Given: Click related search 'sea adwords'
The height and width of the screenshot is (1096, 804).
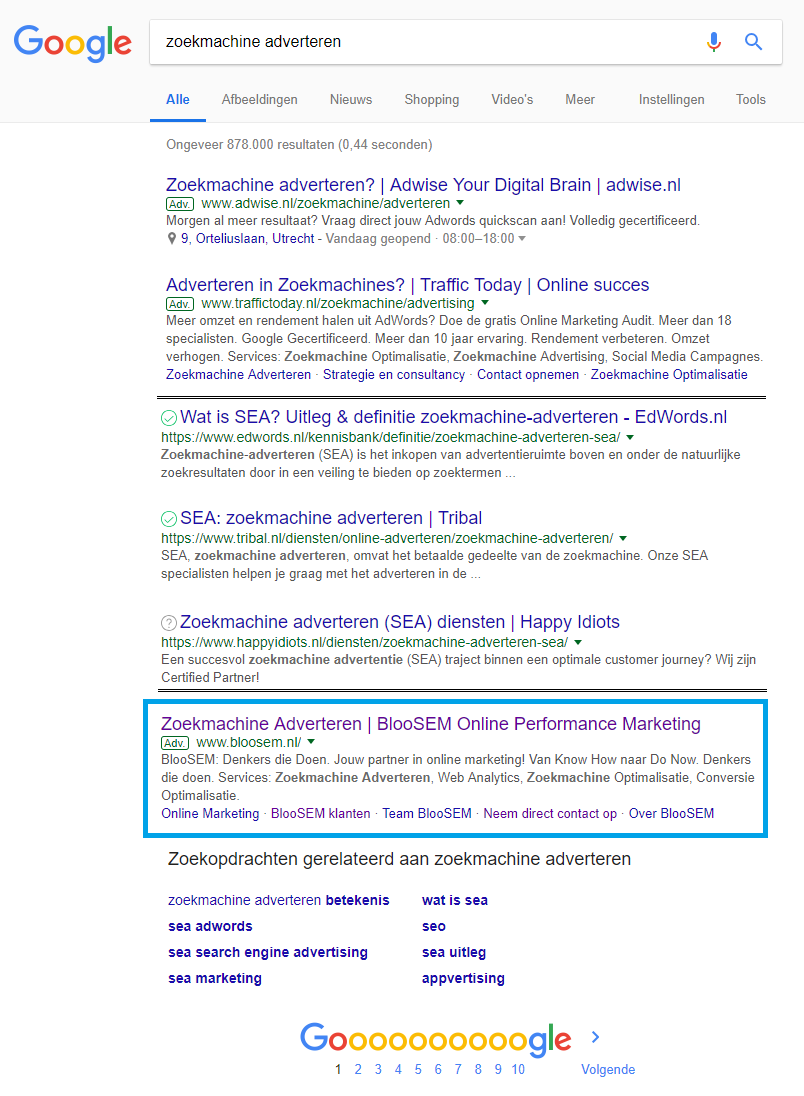Looking at the screenshot, I should coord(210,926).
